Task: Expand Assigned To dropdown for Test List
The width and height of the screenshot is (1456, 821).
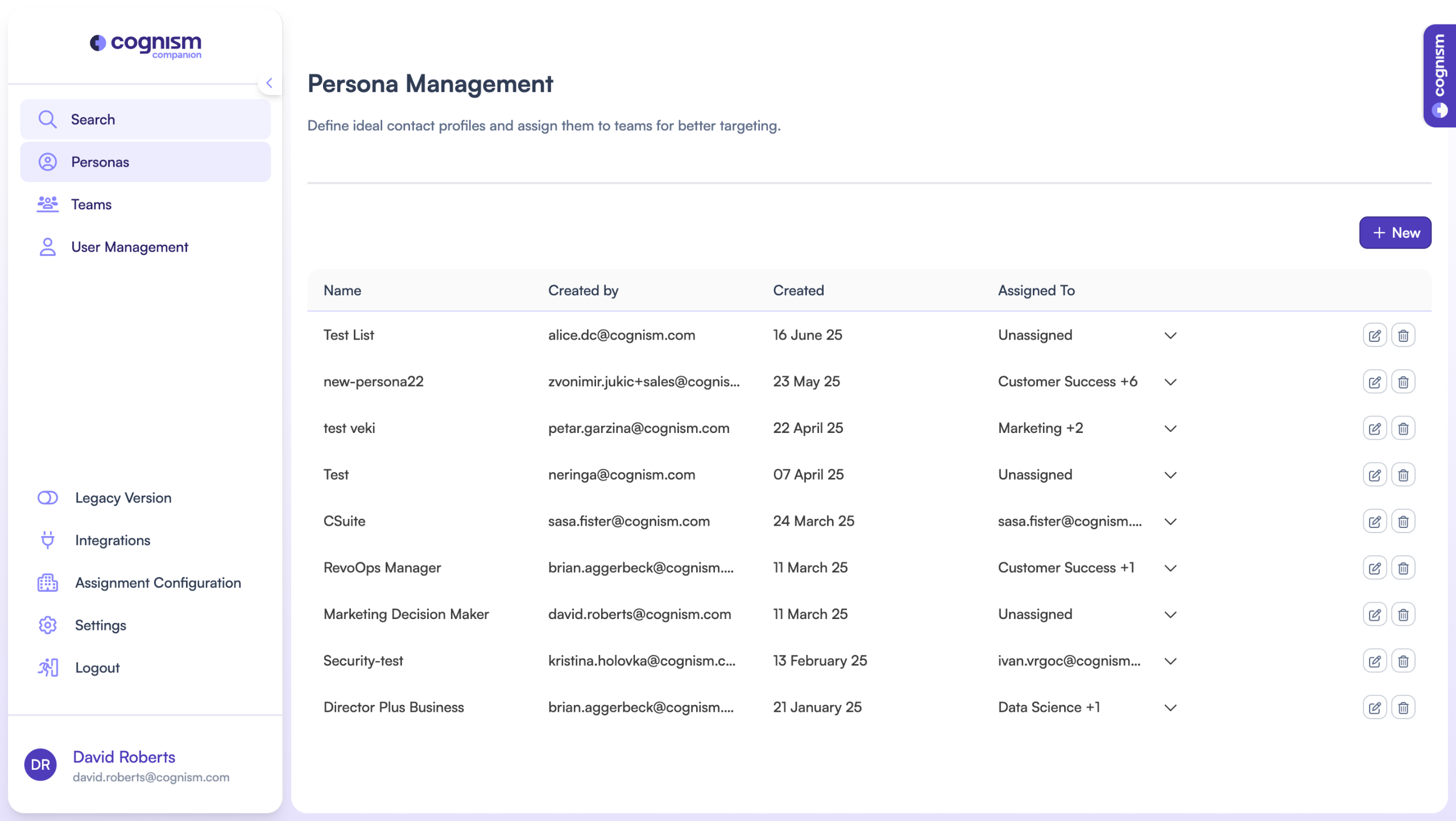Action: [x=1170, y=336]
